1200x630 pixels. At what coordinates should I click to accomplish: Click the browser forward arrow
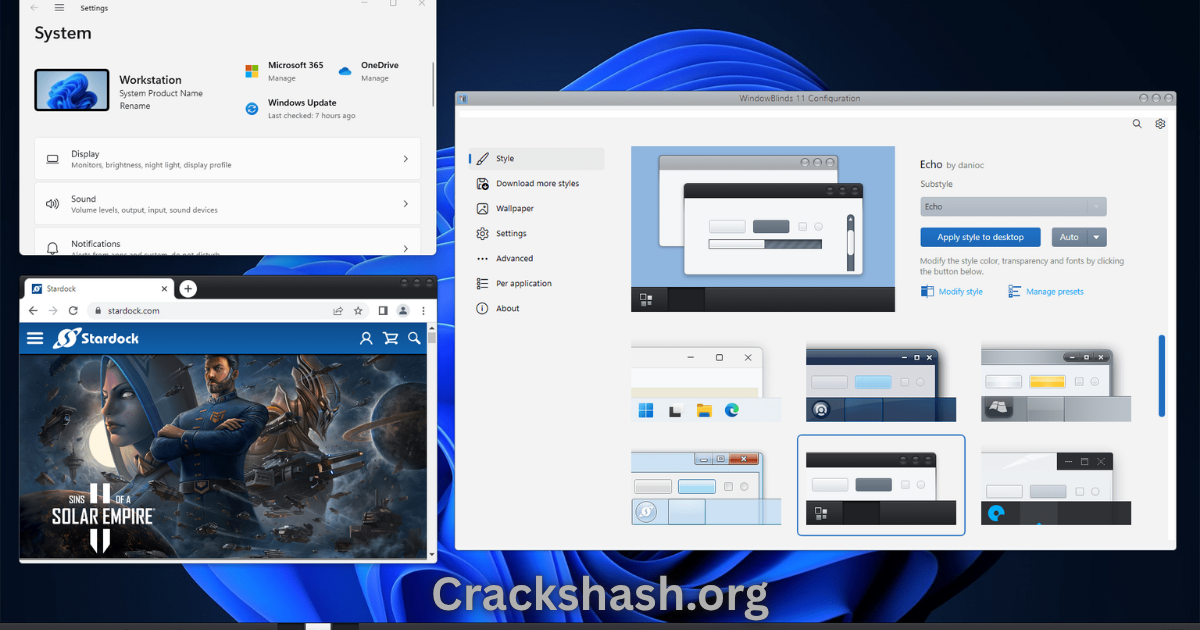click(52, 311)
